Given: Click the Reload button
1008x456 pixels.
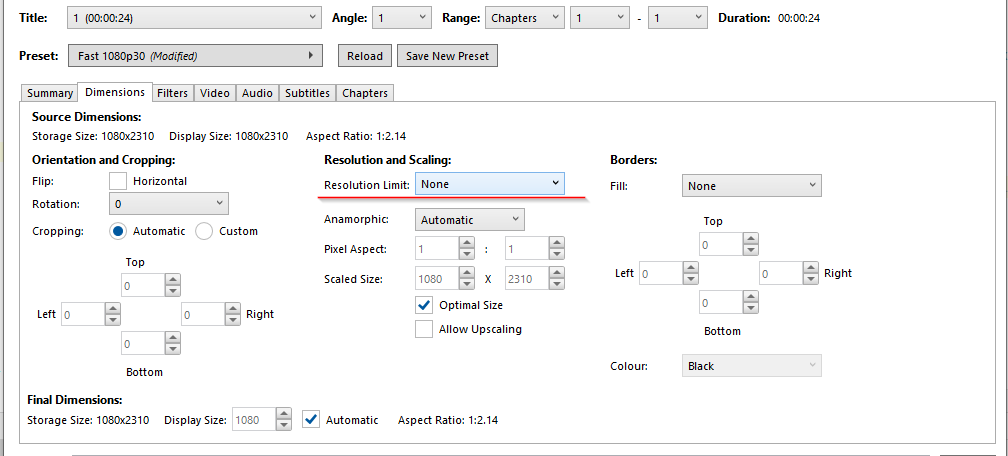Looking at the screenshot, I should [364, 56].
